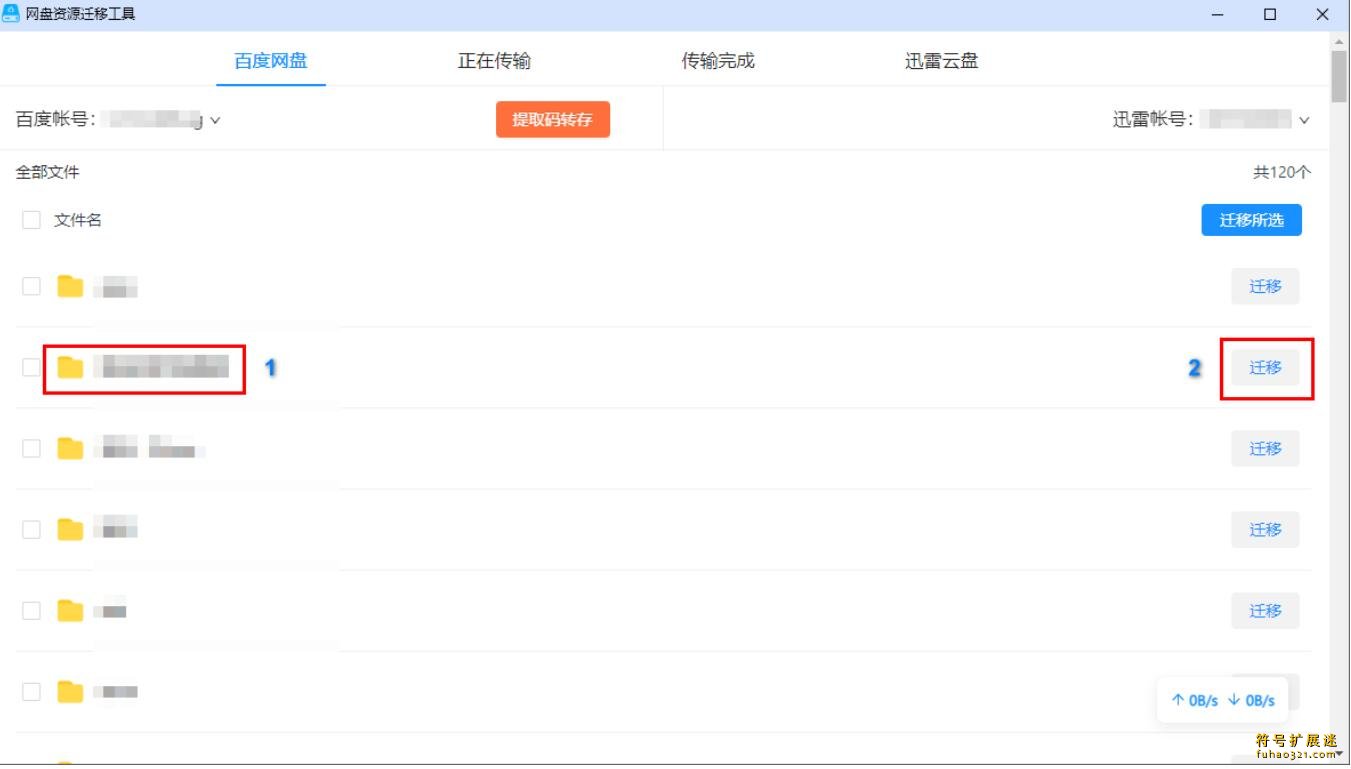Go to the 传输完成 tab
The image size is (1351, 769).
(718, 61)
